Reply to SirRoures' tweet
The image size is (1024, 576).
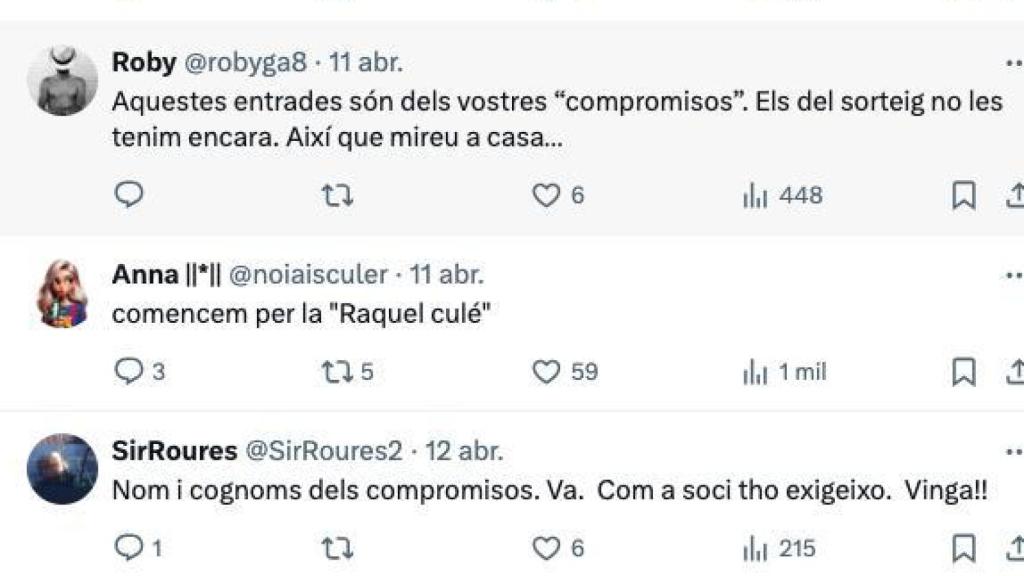point(129,546)
